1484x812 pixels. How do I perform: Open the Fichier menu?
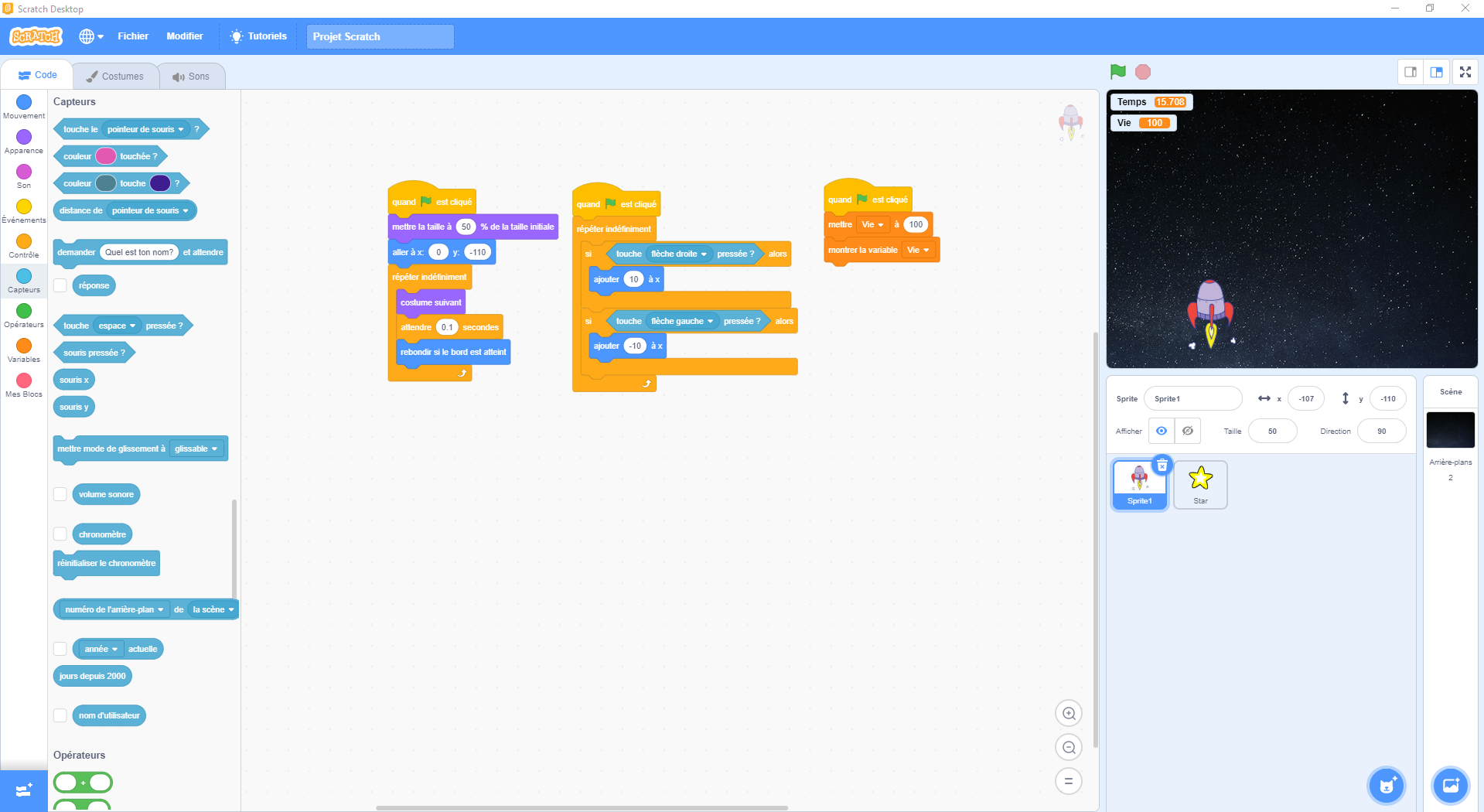[x=133, y=36]
